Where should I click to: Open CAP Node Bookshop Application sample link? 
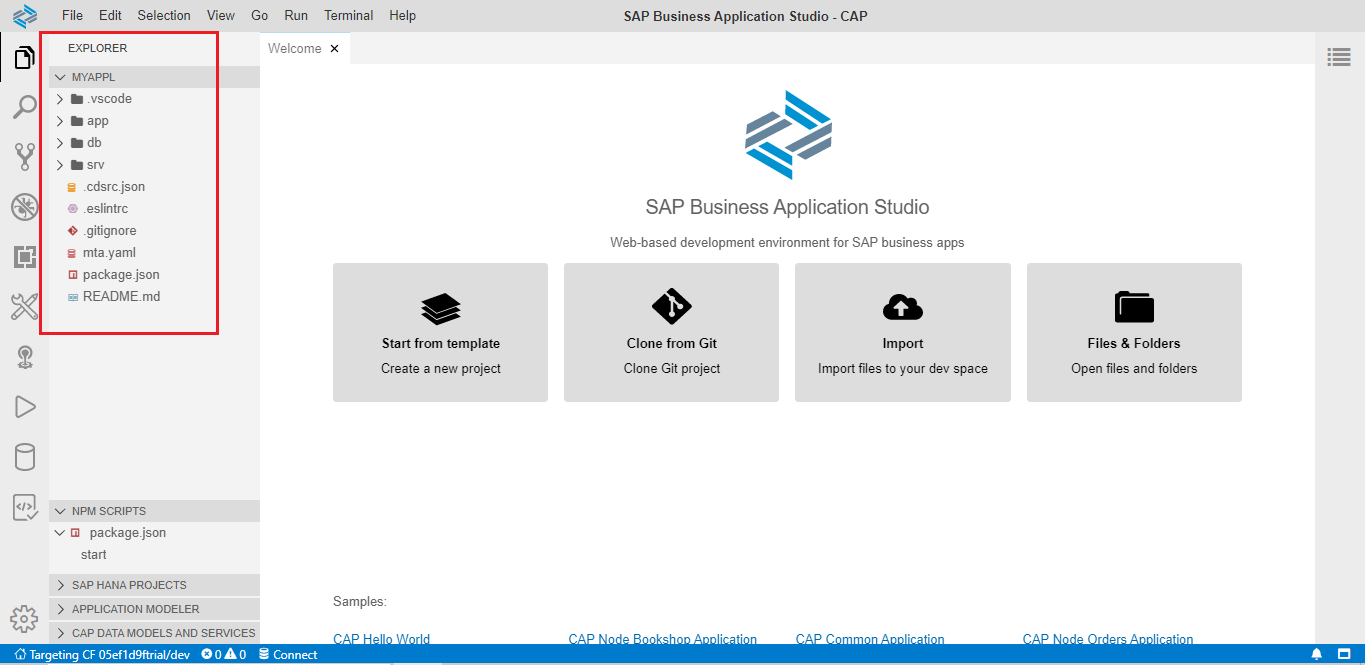662,639
